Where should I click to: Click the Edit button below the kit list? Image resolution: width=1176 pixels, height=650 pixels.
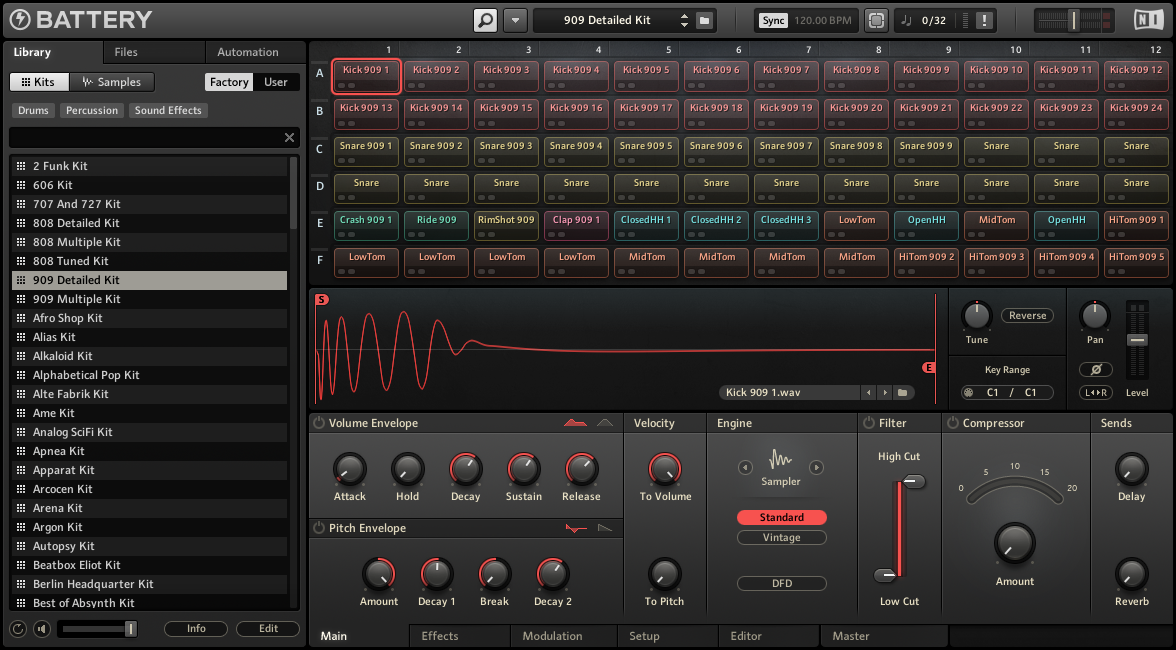coord(268,629)
